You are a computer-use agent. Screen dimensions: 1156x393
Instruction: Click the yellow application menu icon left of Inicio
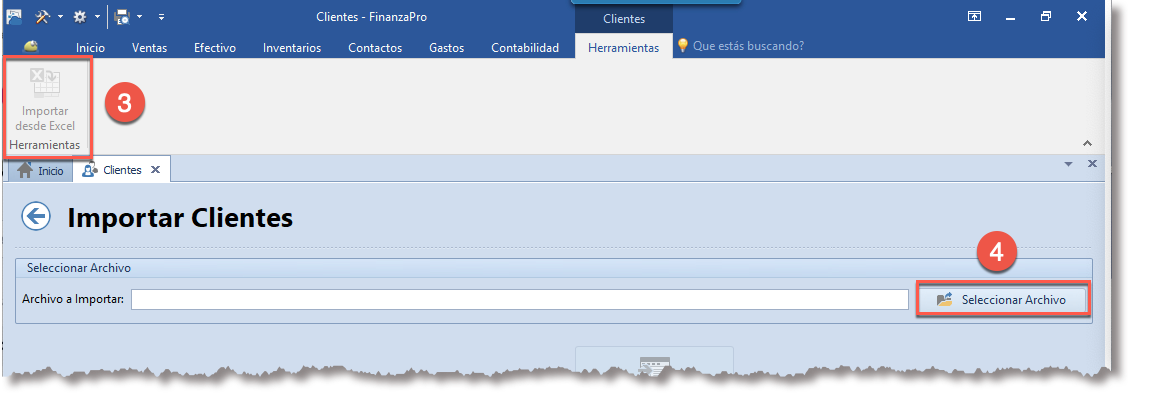point(30,46)
